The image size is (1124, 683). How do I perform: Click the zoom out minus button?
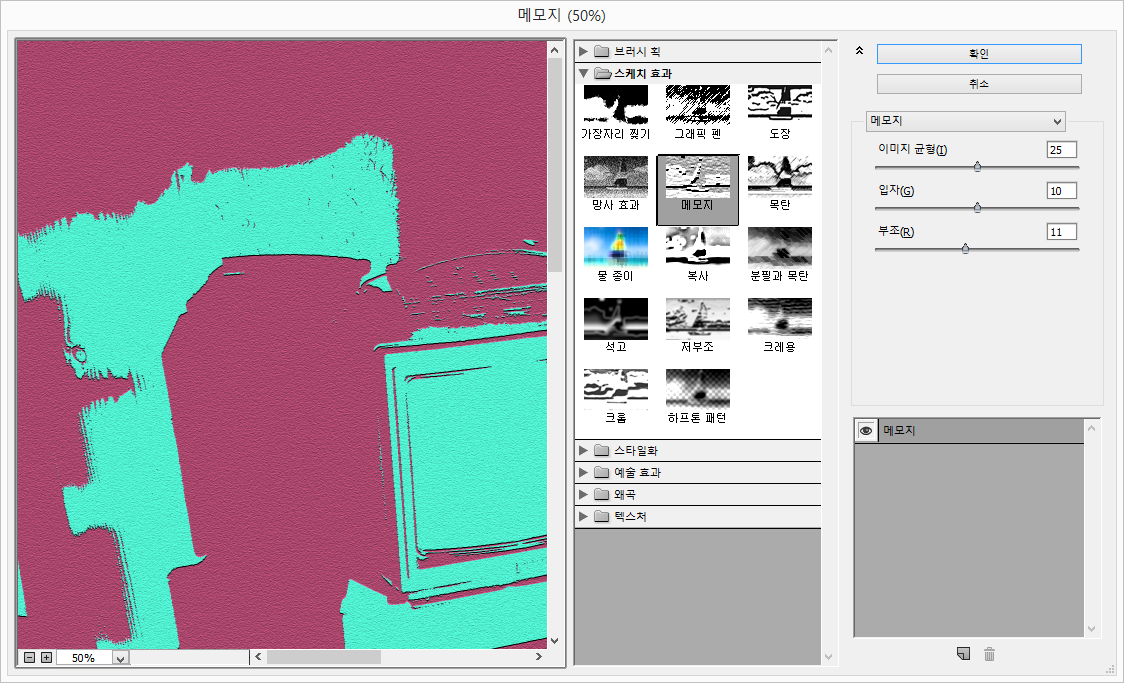[x=30, y=657]
